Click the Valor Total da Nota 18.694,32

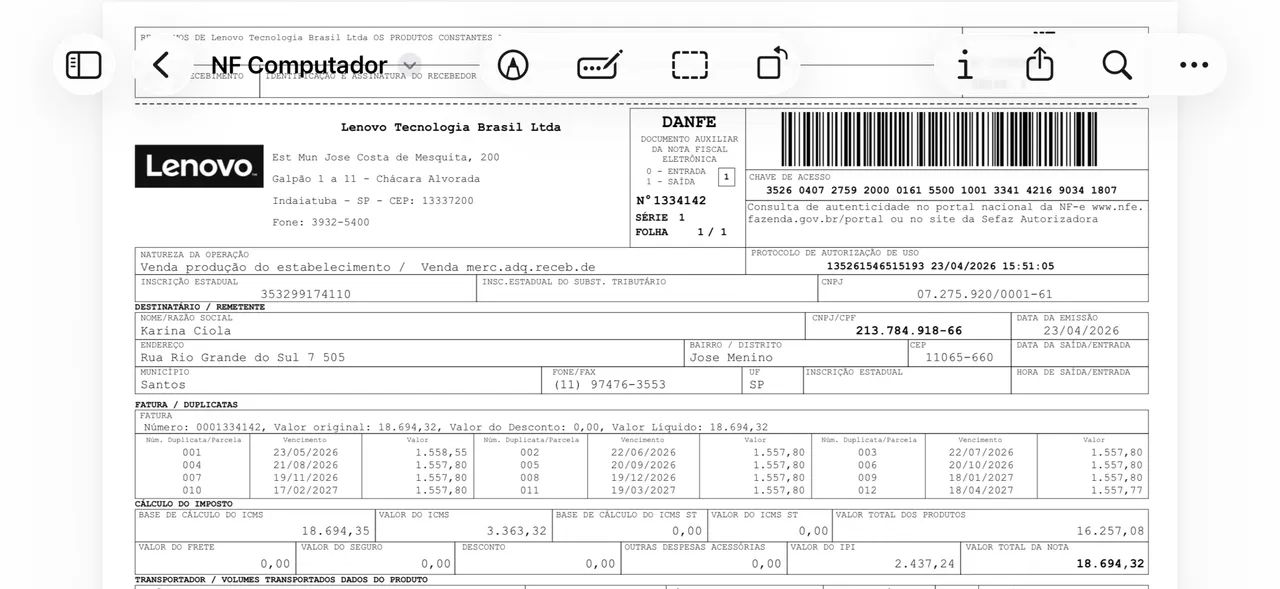[1110, 564]
